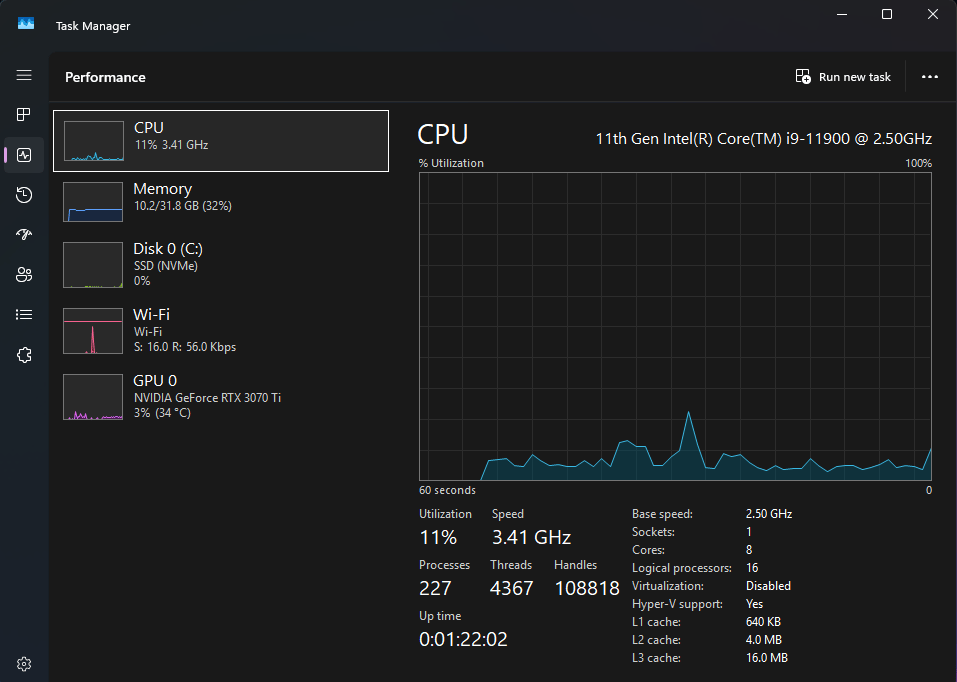This screenshot has height=682, width=957.
Task: Click the 0:01:22:02 up time value
Action: click(463, 639)
